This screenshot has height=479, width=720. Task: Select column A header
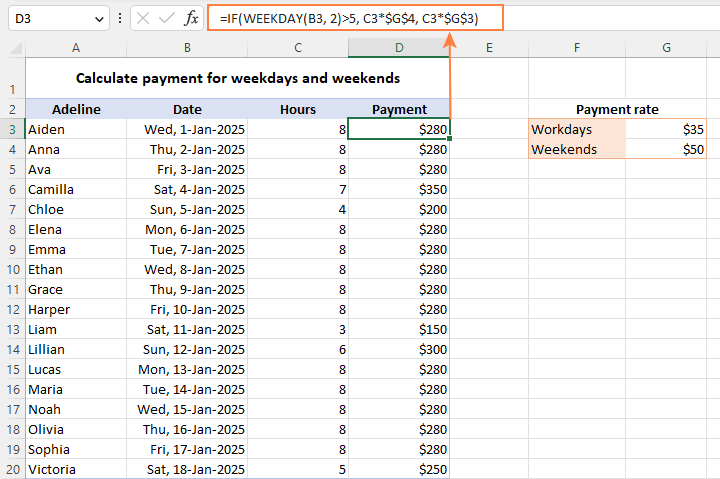pyautogui.click(x=76, y=48)
